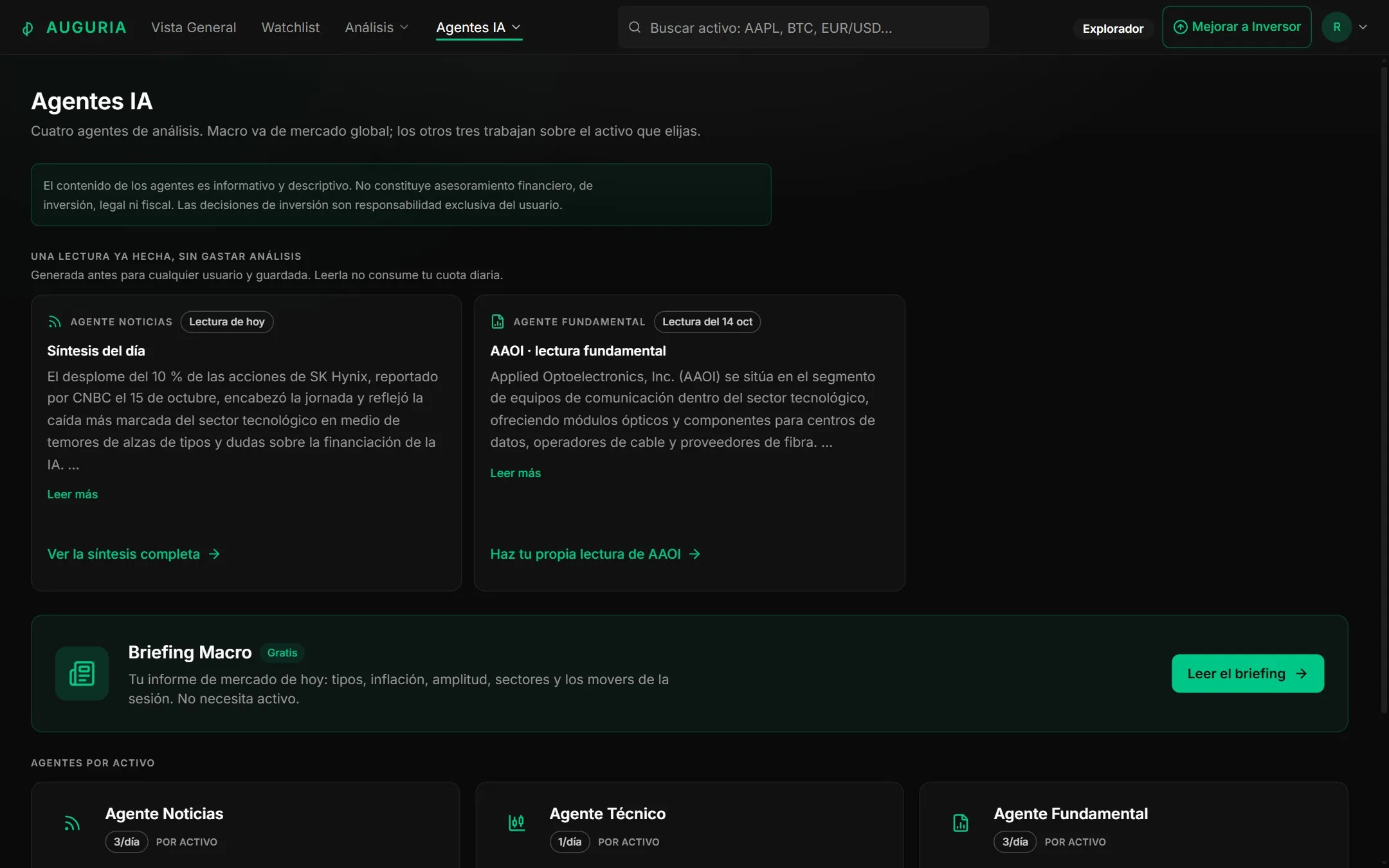Image resolution: width=1389 pixels, height=868 pixels.
Task: Click the search magnifier icon
Action: tap(635, 27)
